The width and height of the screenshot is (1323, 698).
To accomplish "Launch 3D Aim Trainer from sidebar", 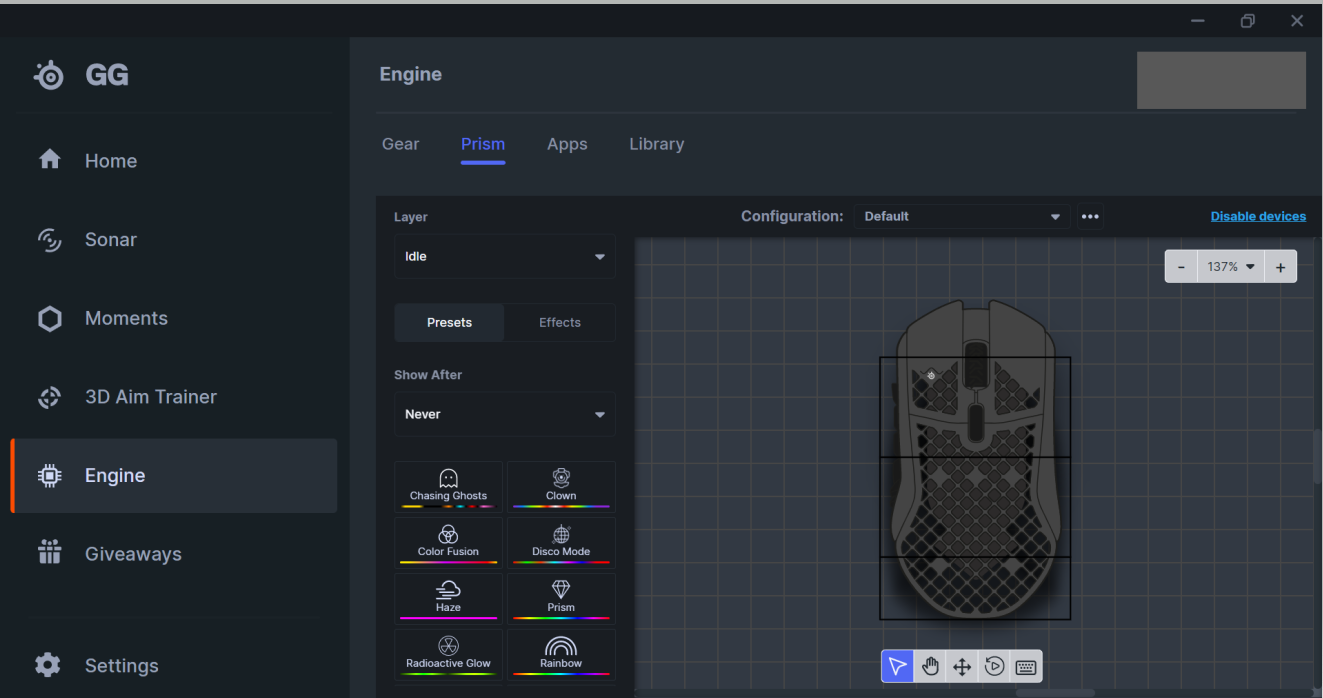I will coord(174,397).
